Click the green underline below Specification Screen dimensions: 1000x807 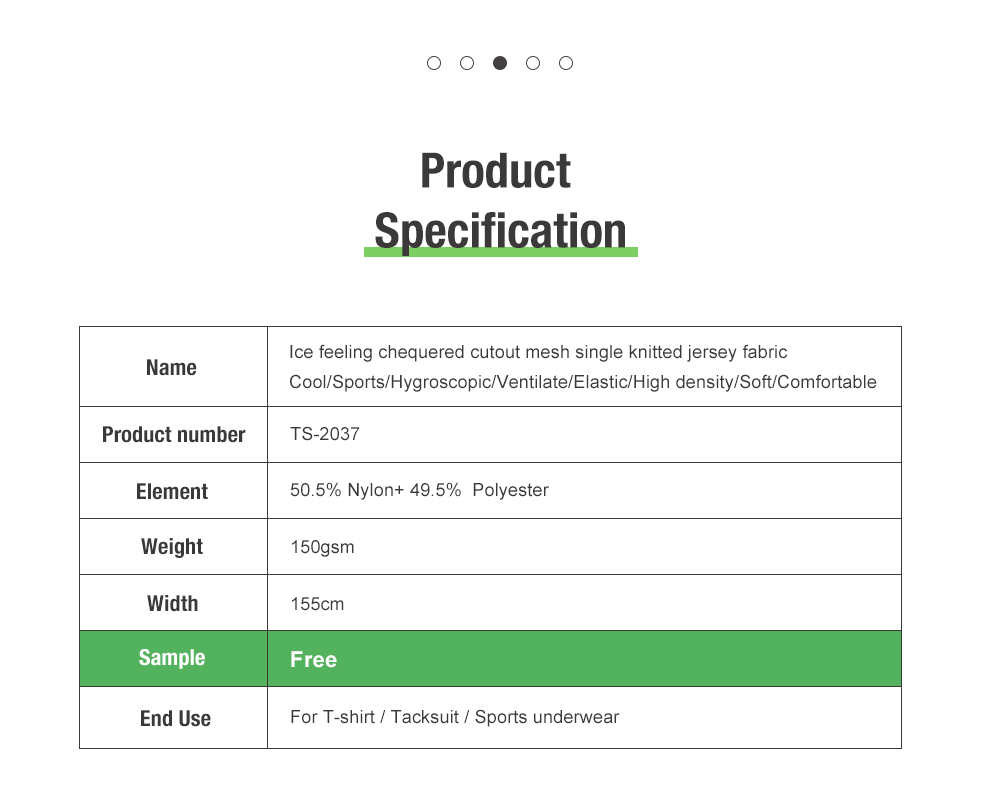[x=501, y=253]
